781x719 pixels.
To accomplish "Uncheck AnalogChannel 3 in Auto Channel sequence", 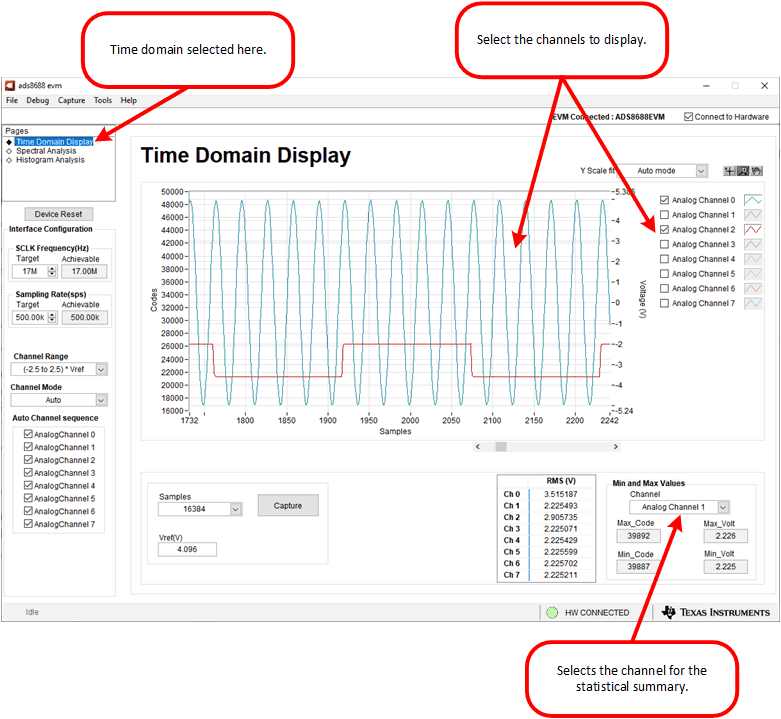I will coord(28,473).
